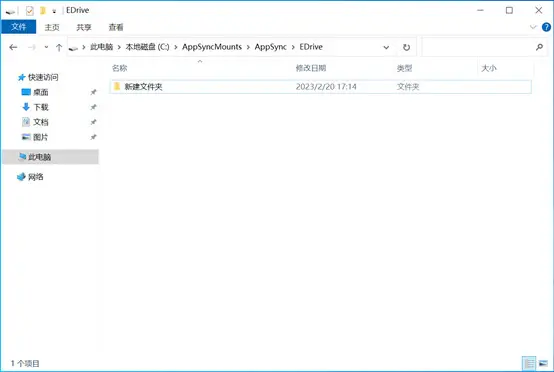
Task: Open 下载 in the navigation pane
Action: click(41, 107)
